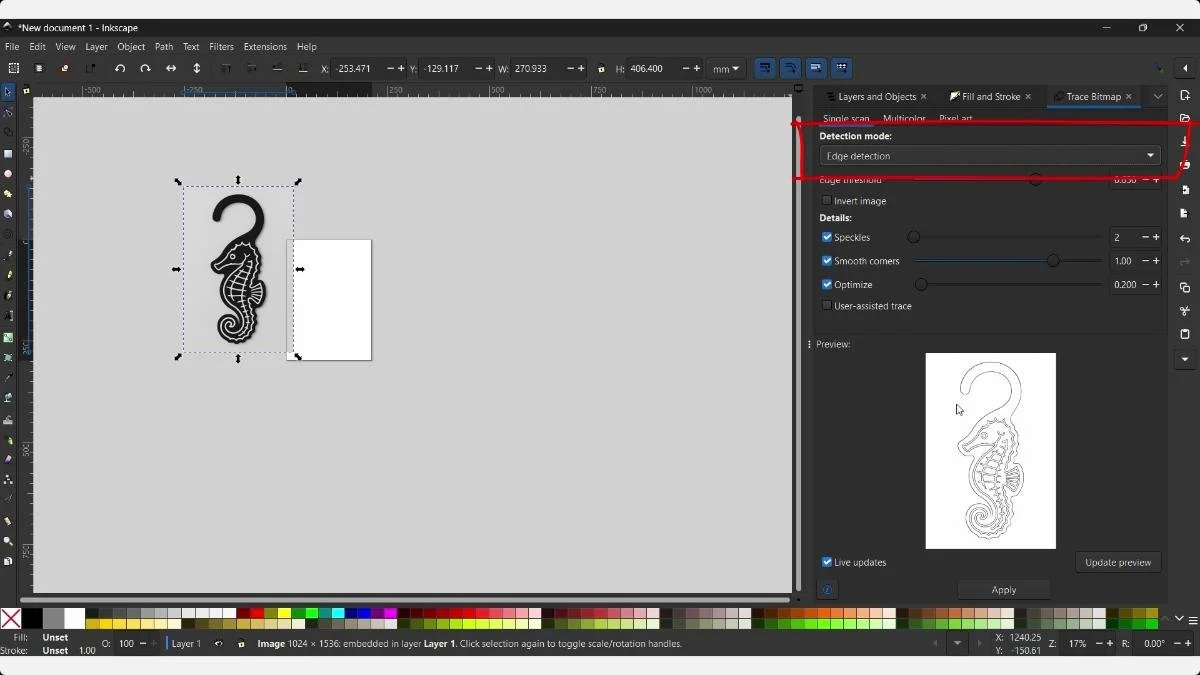This screenshot has width=1200, height=675.
Task: Select the Eraser tool in toolbox
Action: pos(8,459)
